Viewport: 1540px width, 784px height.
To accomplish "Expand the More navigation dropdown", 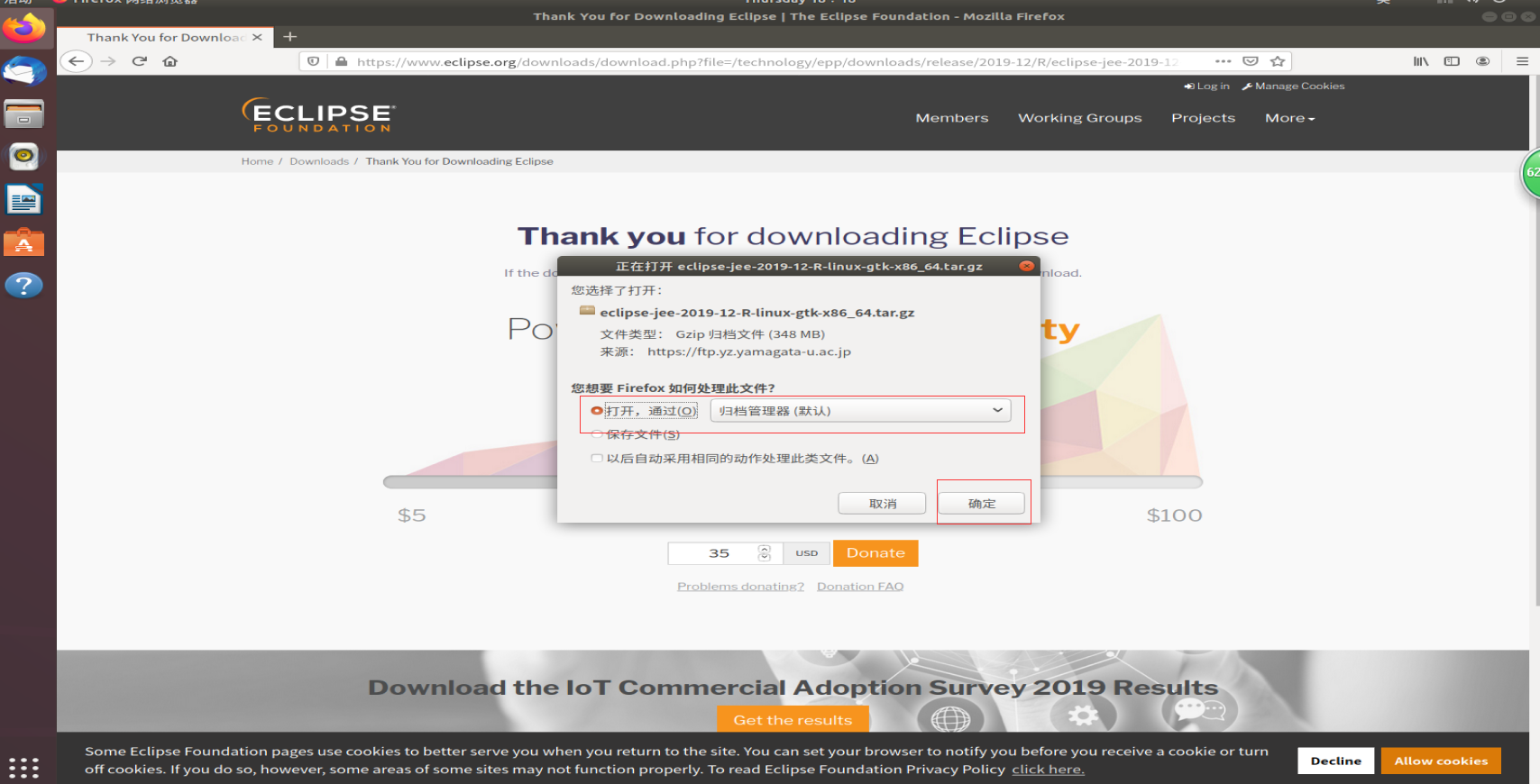I will 1289,118.
